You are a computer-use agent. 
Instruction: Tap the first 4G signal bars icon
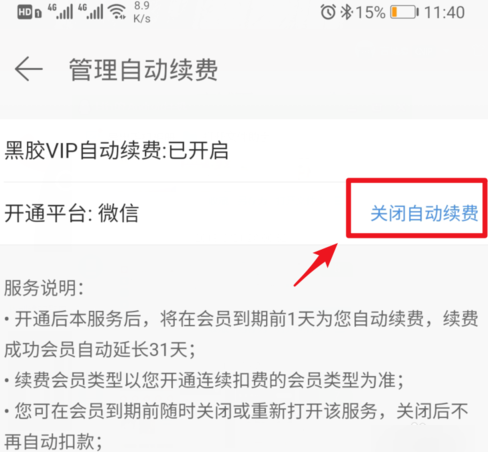(61, 12)
